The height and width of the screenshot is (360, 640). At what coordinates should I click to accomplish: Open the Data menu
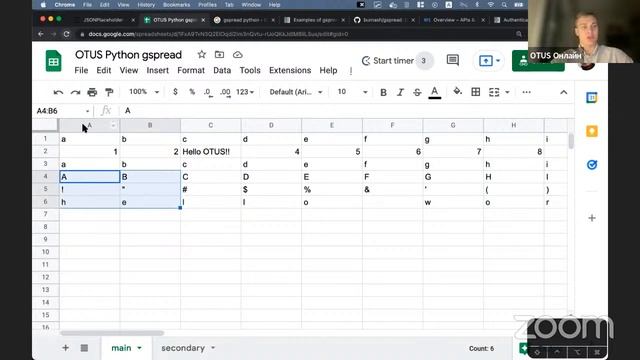(222, 70)
